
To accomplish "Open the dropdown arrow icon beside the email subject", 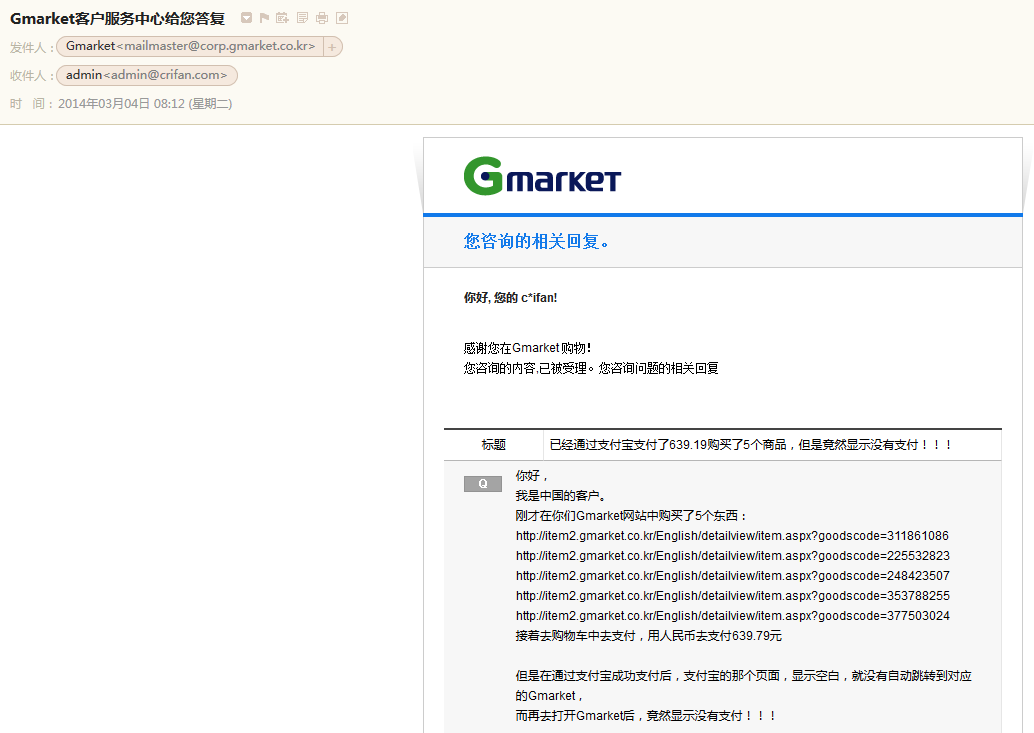I will 246,18.
